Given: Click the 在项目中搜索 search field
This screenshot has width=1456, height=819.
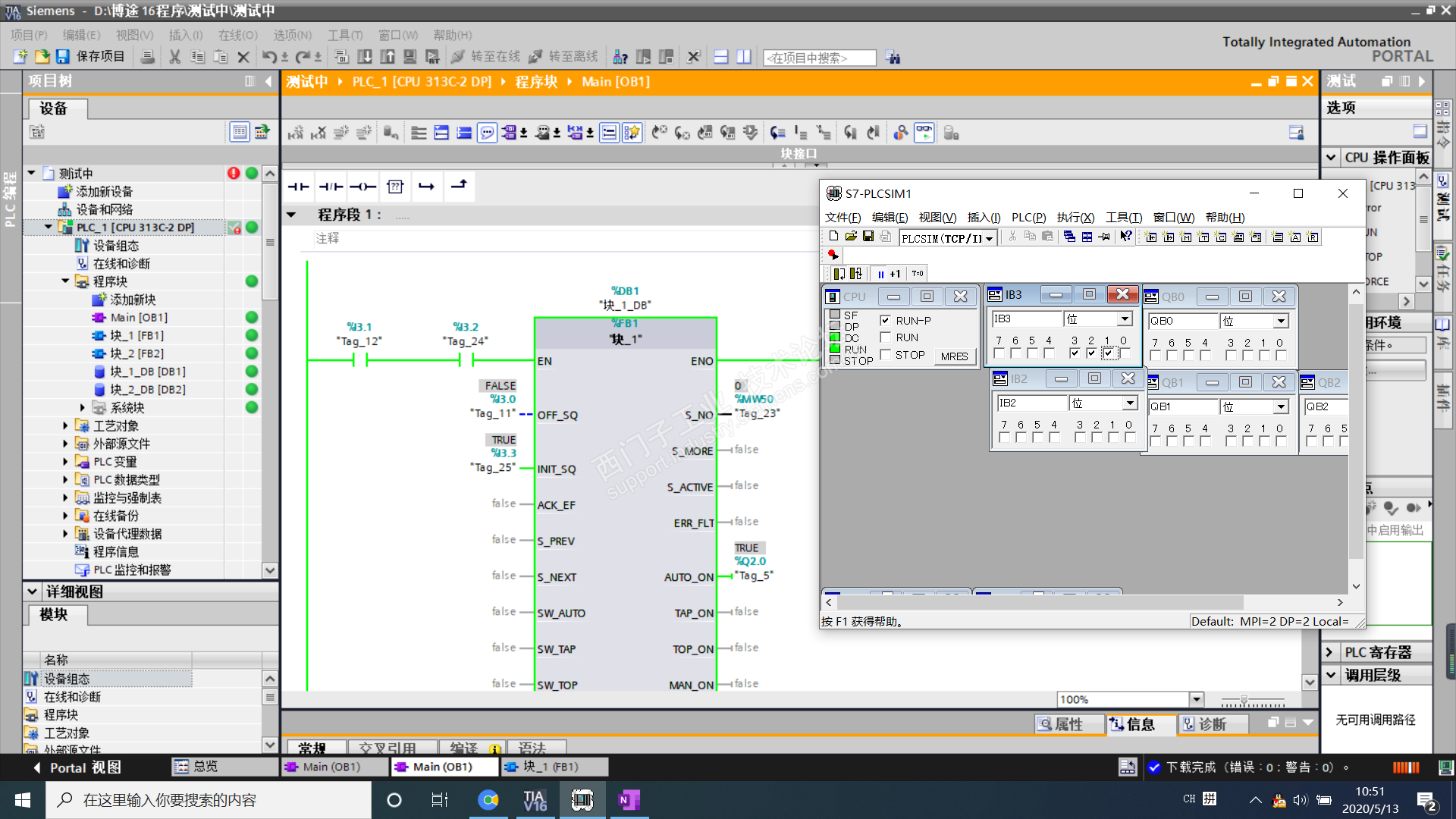Looking at the screenshot, I should click(x=819, y=58).
